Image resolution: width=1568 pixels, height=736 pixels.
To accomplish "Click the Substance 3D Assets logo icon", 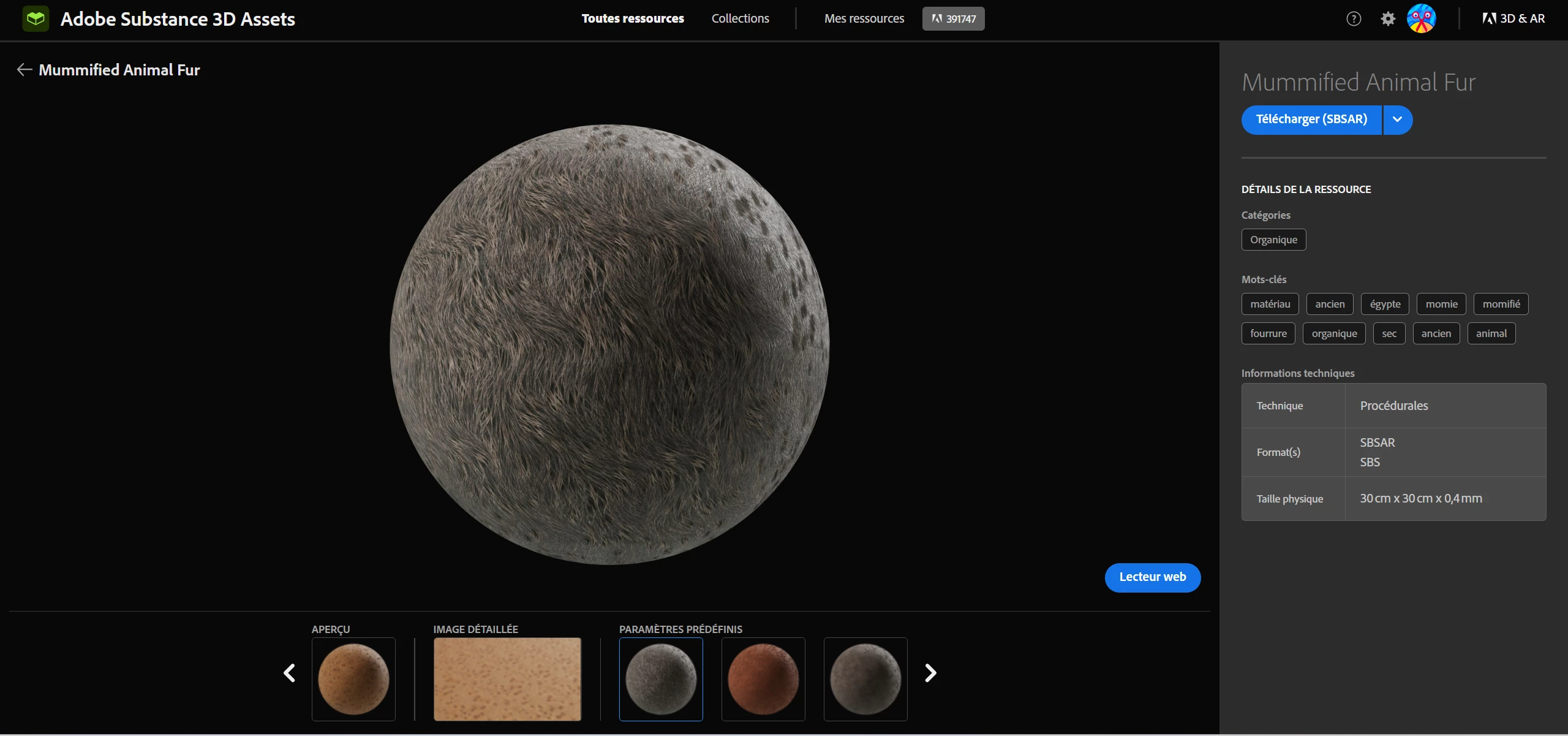I will tap(36, 19).
